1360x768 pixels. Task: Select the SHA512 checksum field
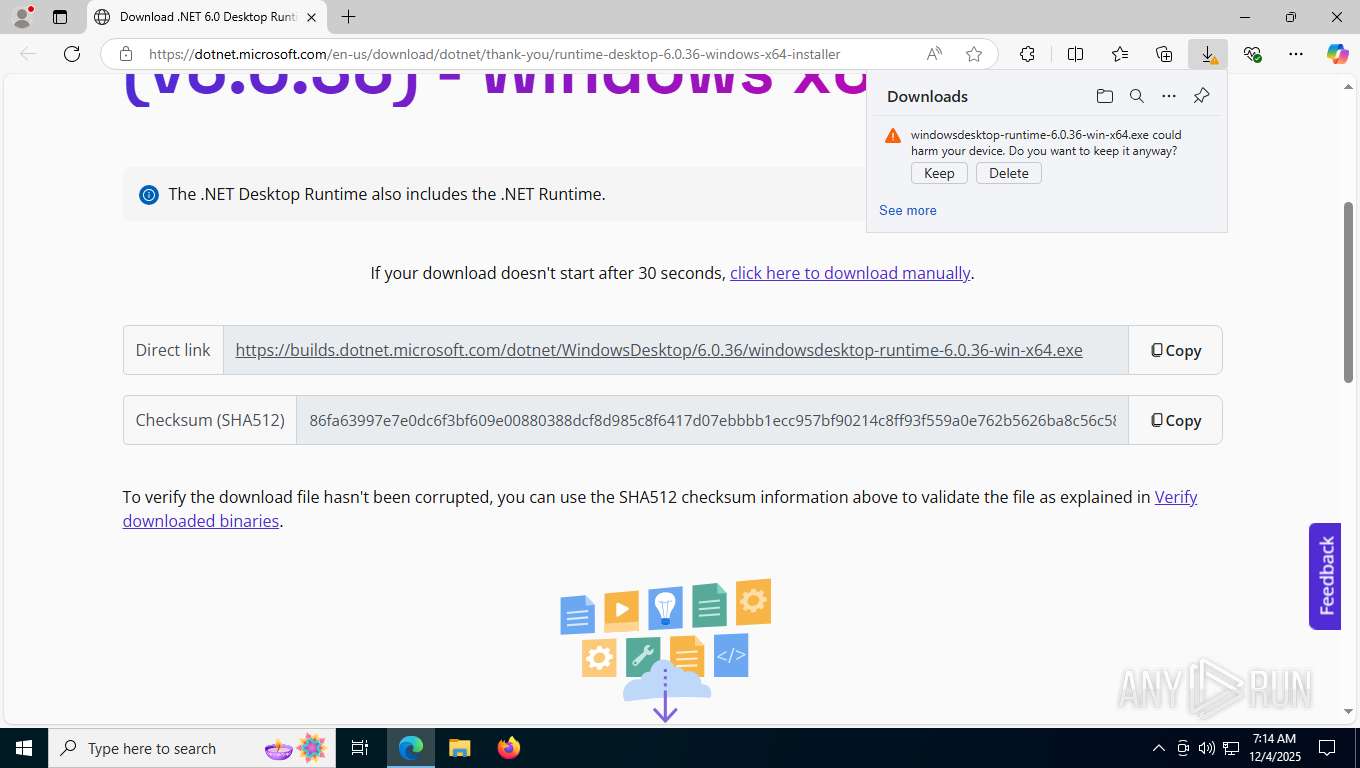712,420
